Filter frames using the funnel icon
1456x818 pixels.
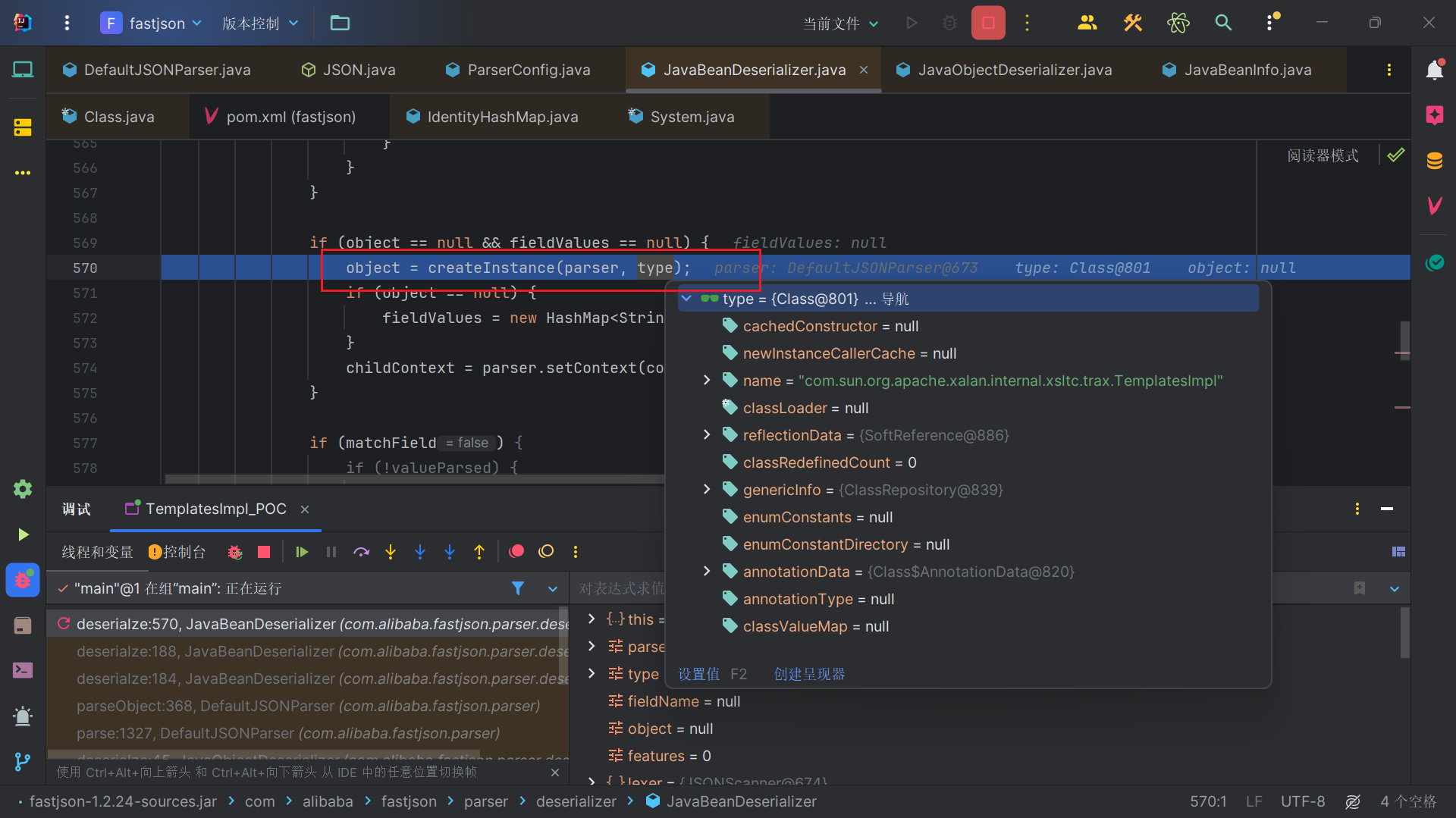[x=518, y=588]
